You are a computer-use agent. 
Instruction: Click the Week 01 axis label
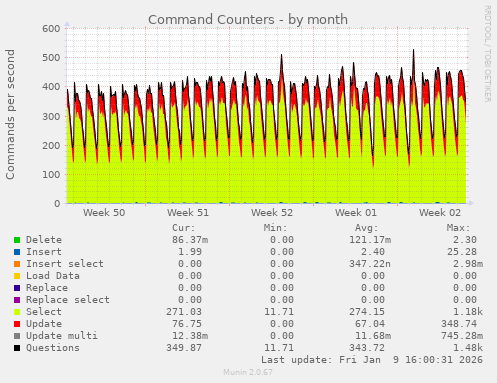click(x=356, y=213)
